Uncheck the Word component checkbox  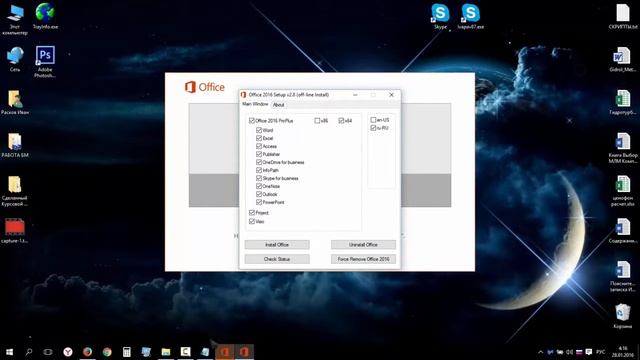click(259, 130)
